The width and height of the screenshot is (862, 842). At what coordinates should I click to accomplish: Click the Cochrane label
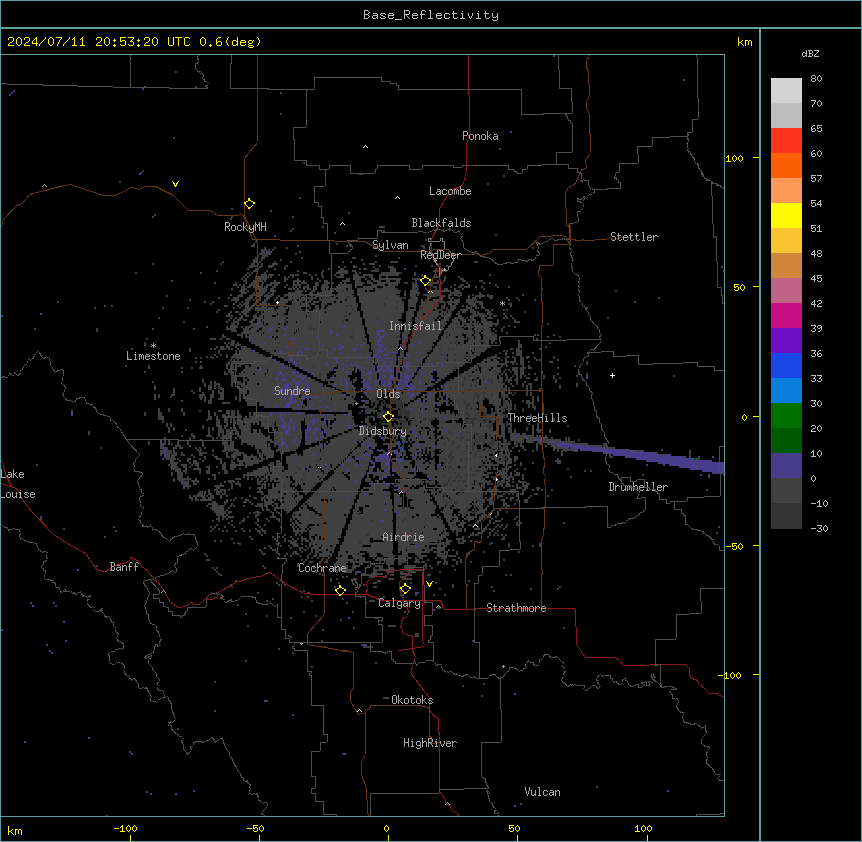point(322,568)
